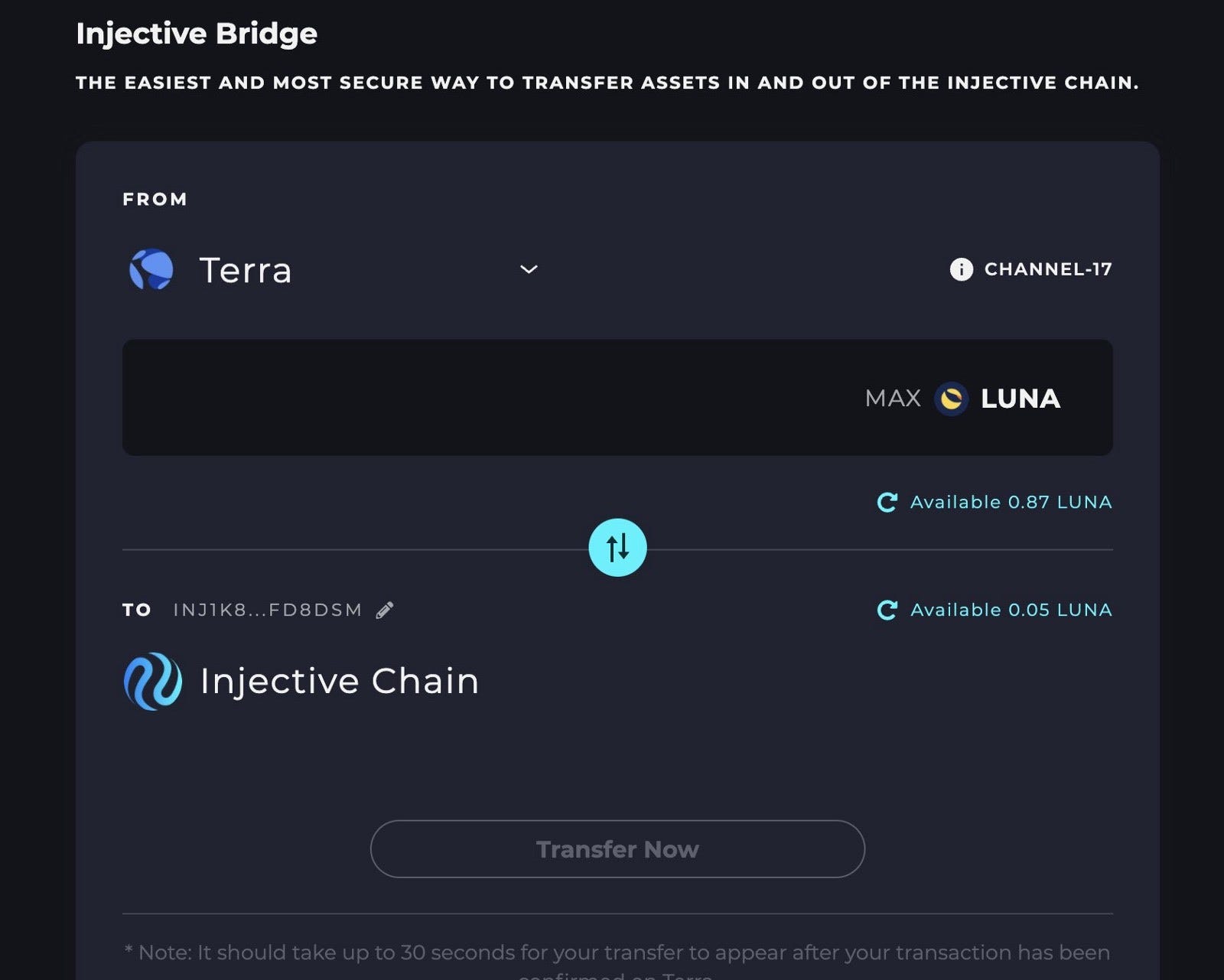1224x980 pixels.
Task: Click the Transfer Now button
Action: point(617,849)
